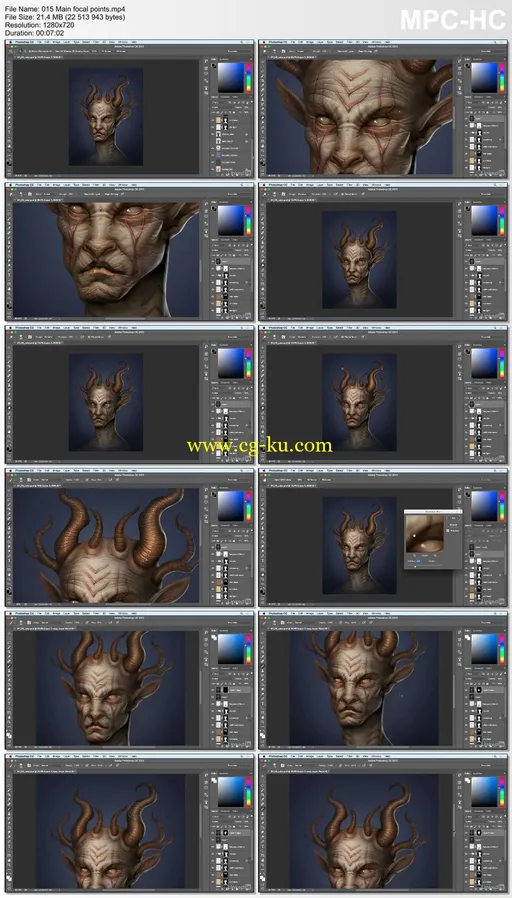Open the Filter menu in the blur dialog frame
Viewport: 512px width, 898px height.
[349, 470]
